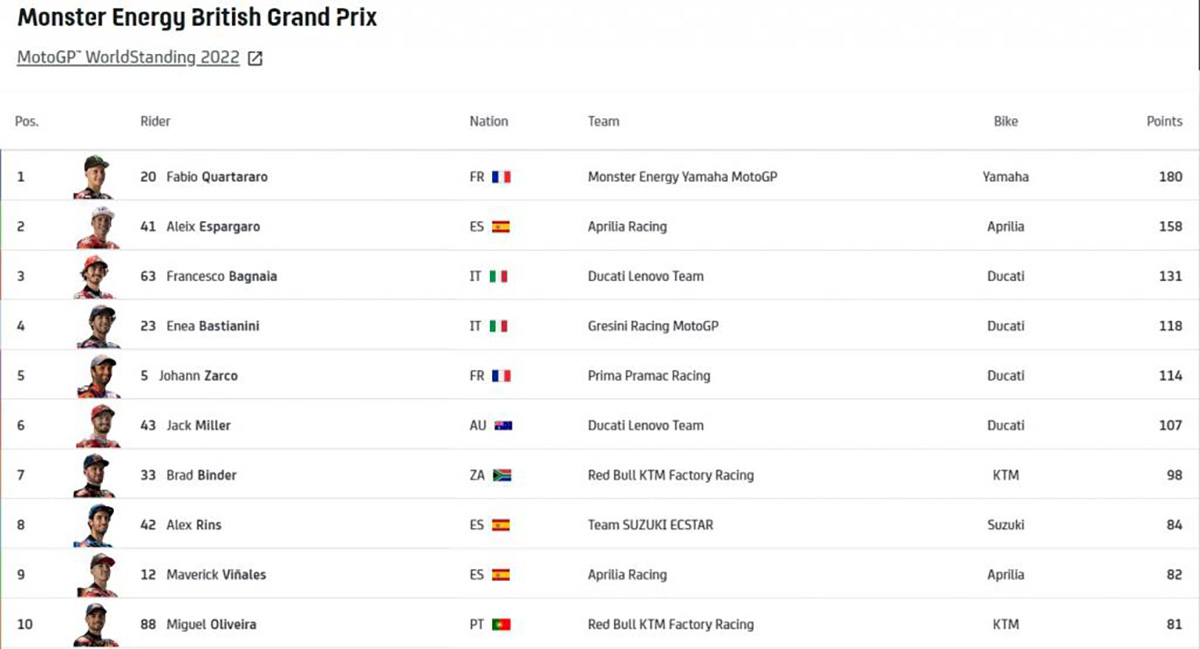Open the MotoGP WorldStanding 2022 link

click(128, 58)
